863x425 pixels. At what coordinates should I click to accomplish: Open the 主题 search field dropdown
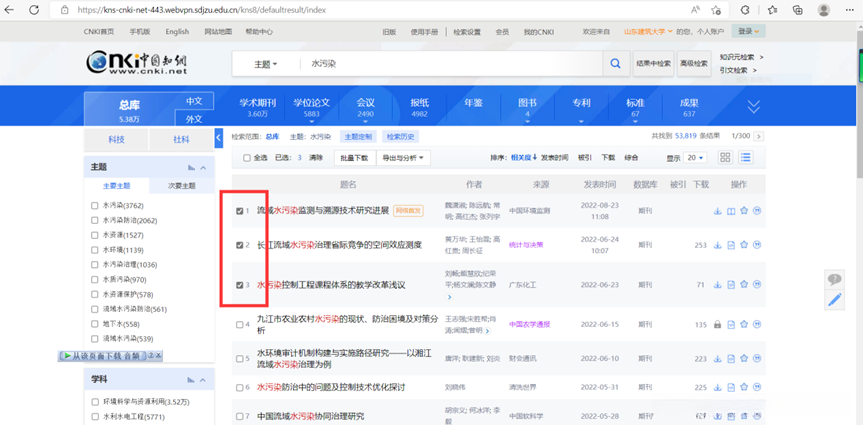click(266, 64)
